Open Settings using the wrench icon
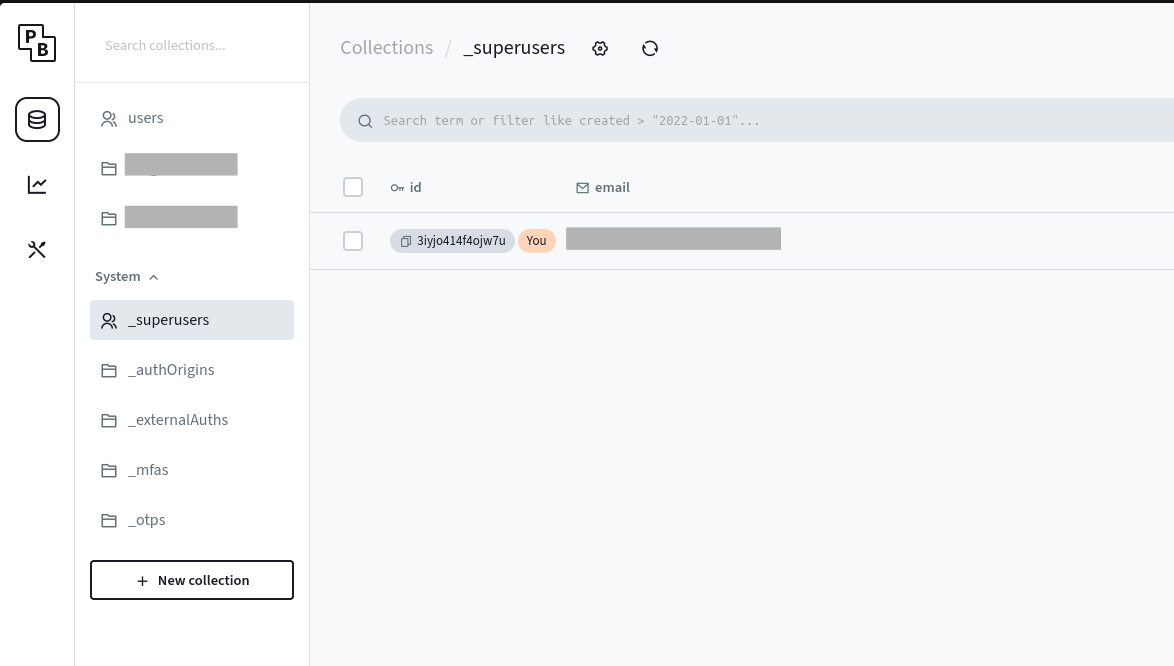This screenshot has width=1174, height=666. coord(37,249)
